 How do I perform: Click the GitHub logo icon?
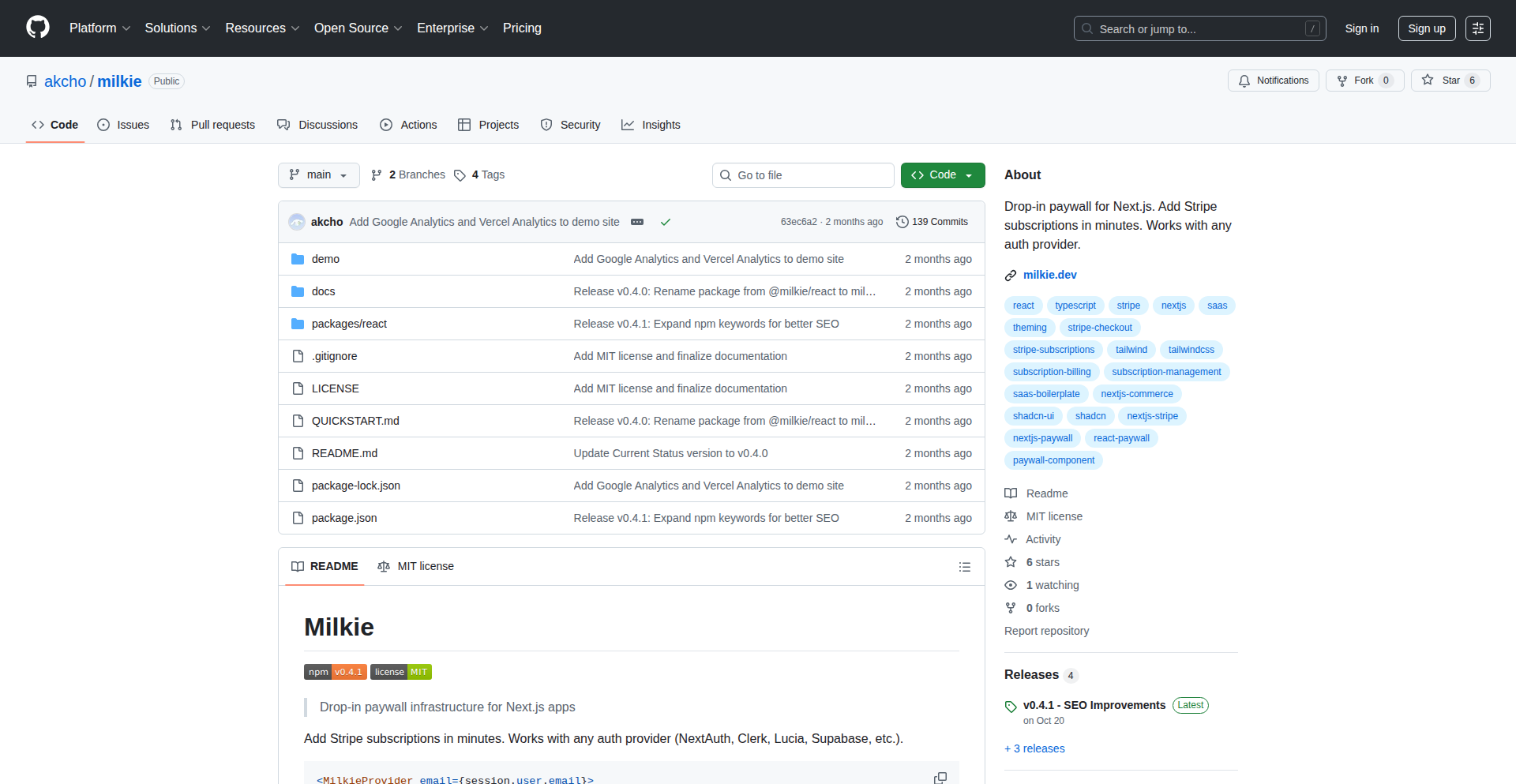[x=38, y=28]
